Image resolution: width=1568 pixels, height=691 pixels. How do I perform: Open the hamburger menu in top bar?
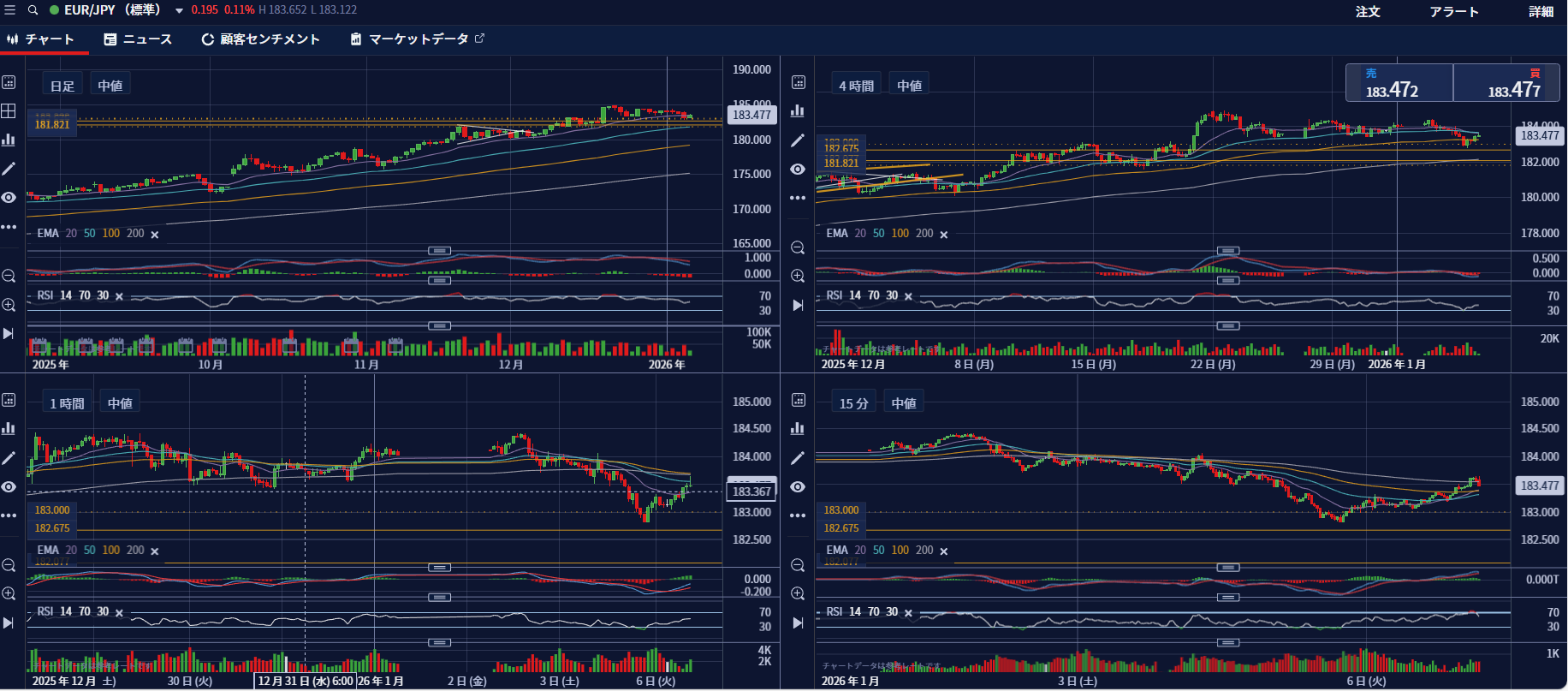10,10
